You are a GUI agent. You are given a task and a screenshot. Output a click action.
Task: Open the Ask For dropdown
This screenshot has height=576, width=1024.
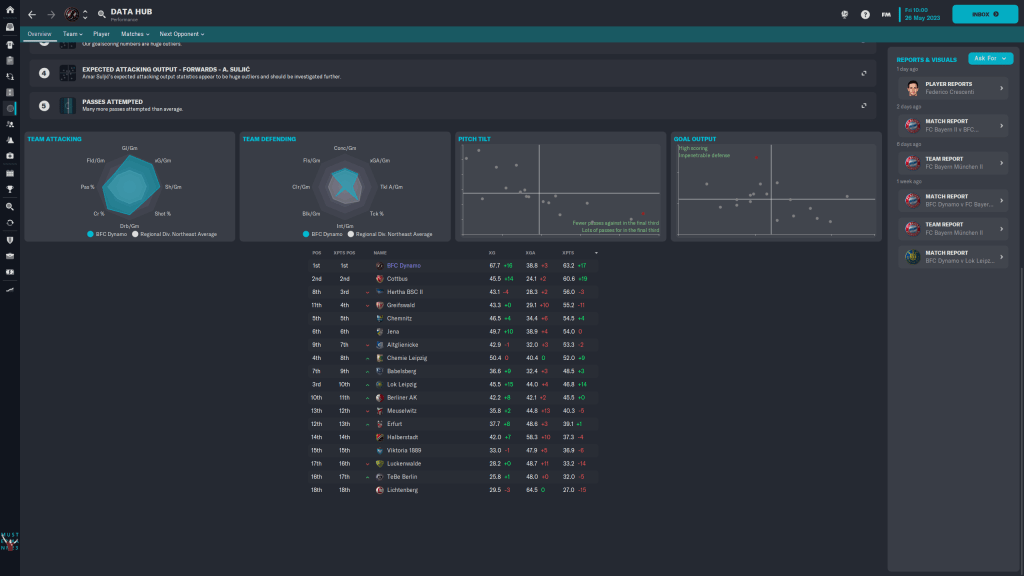click(990, 59)
